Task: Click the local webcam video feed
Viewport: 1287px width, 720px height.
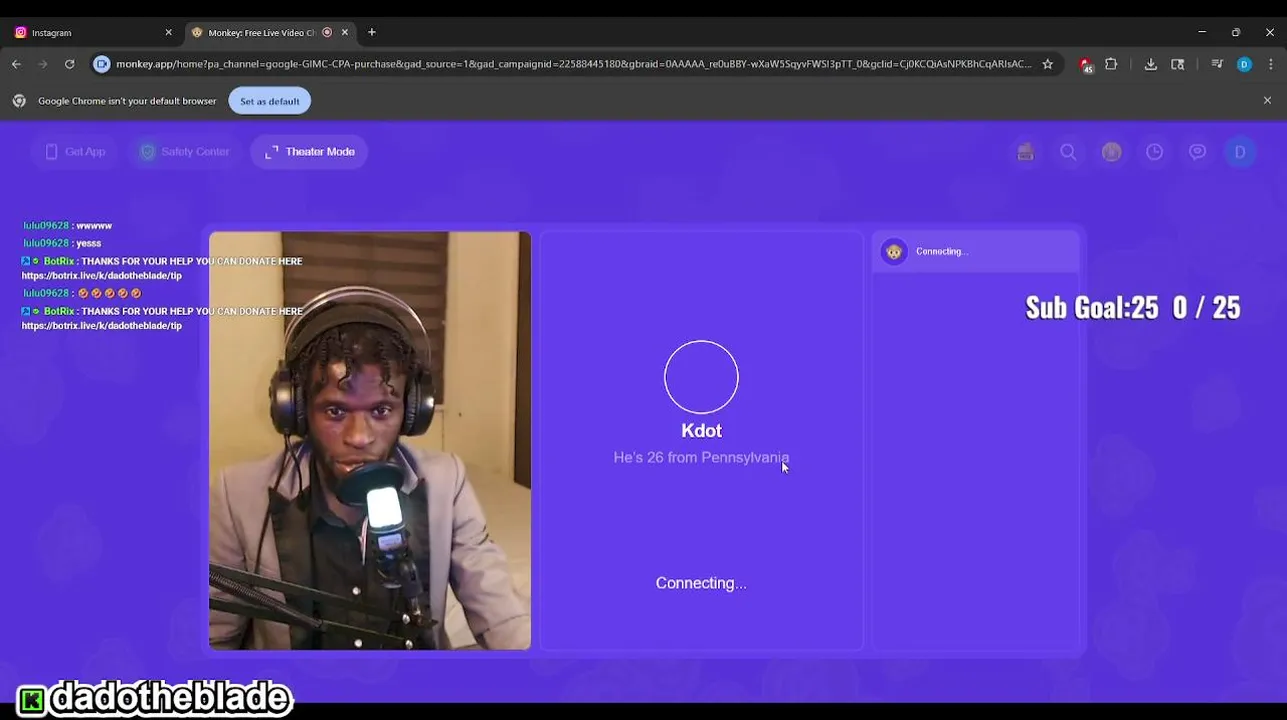Action: [370, 441]
